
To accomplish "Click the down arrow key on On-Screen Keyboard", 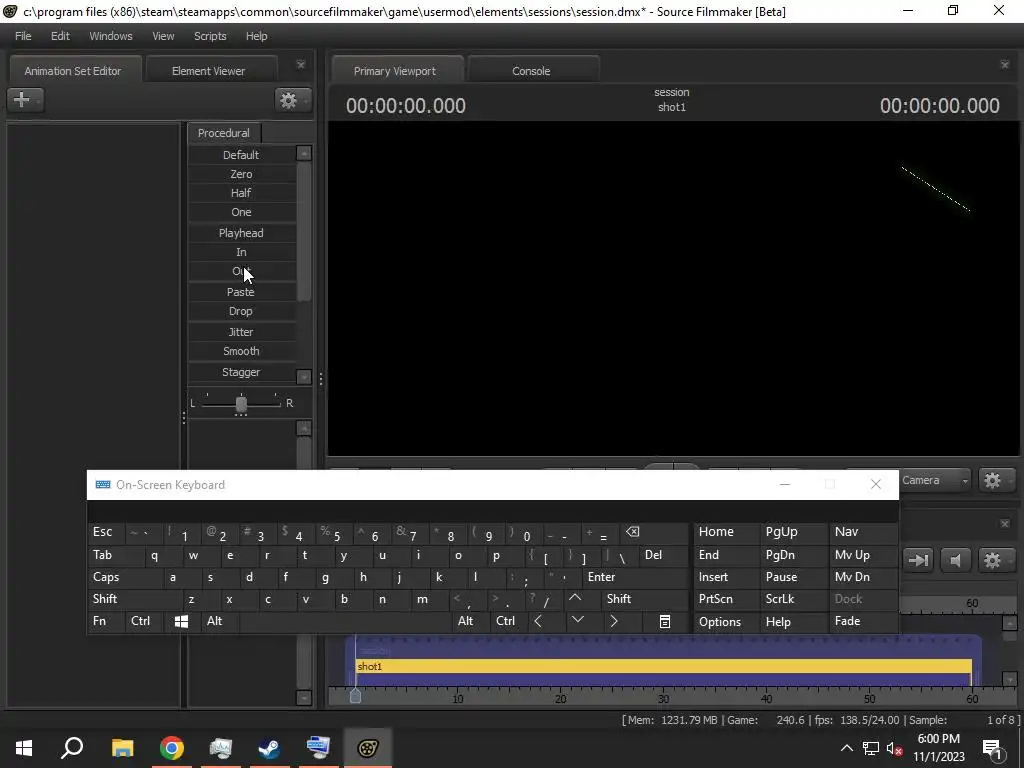I will (578, 620).
